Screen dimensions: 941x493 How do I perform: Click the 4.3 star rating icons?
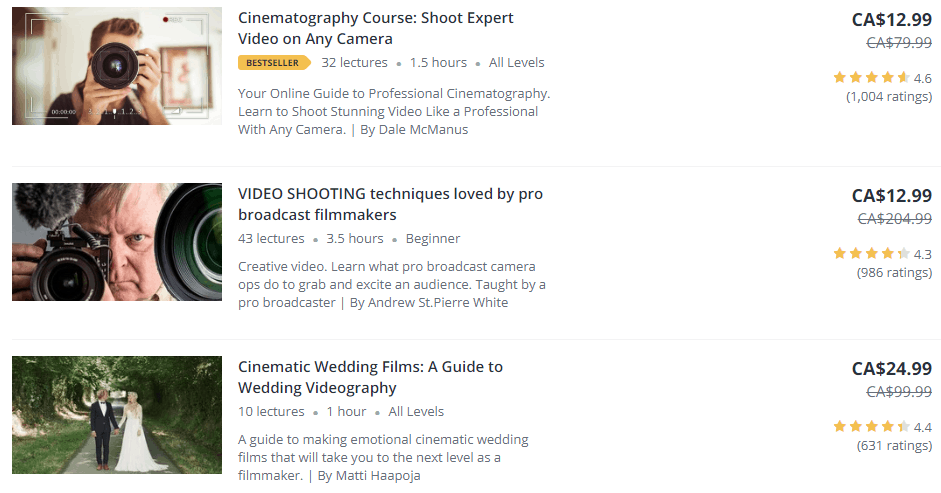point(871,253)
